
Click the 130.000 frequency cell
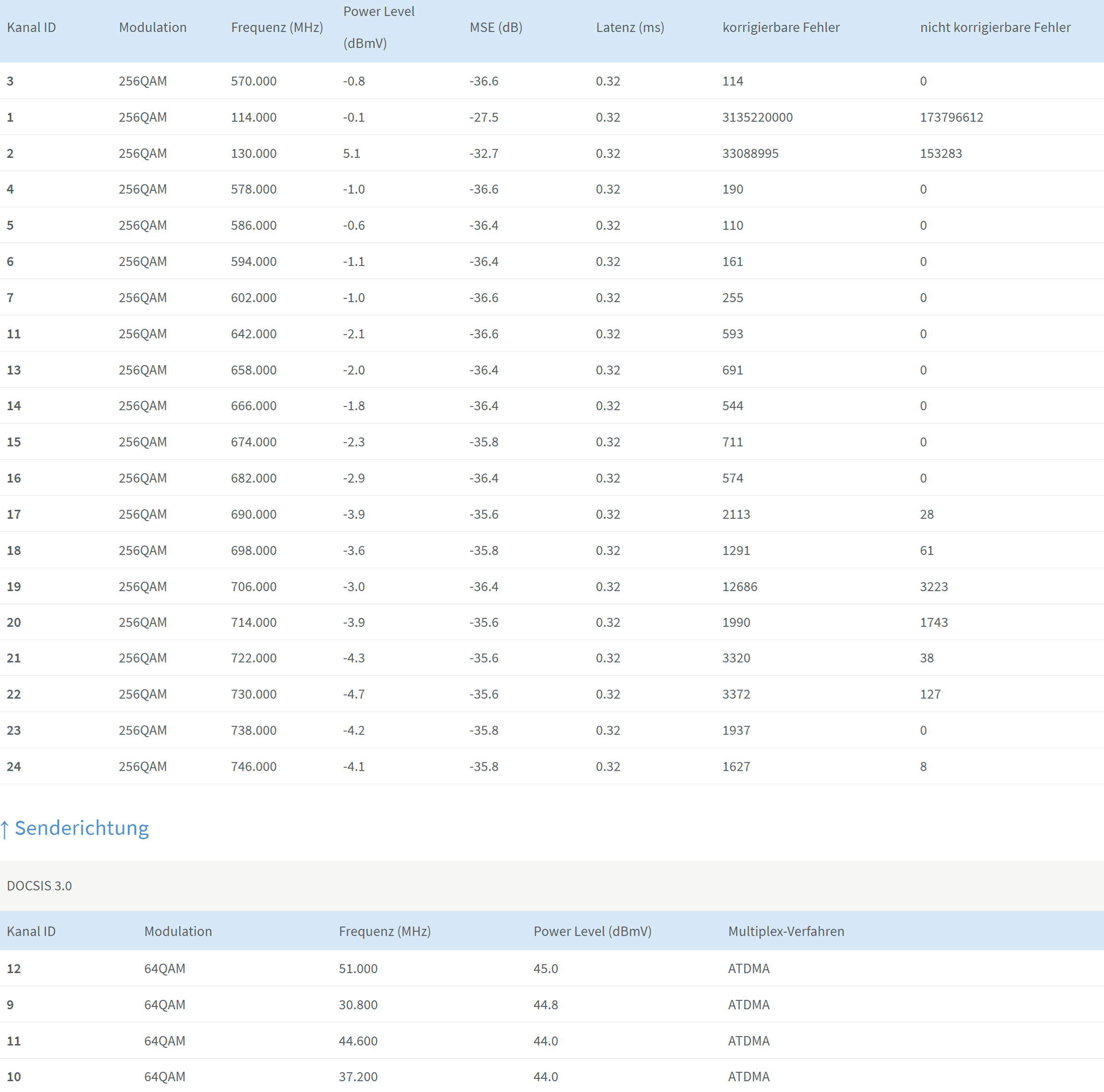(x=253, y=153)
